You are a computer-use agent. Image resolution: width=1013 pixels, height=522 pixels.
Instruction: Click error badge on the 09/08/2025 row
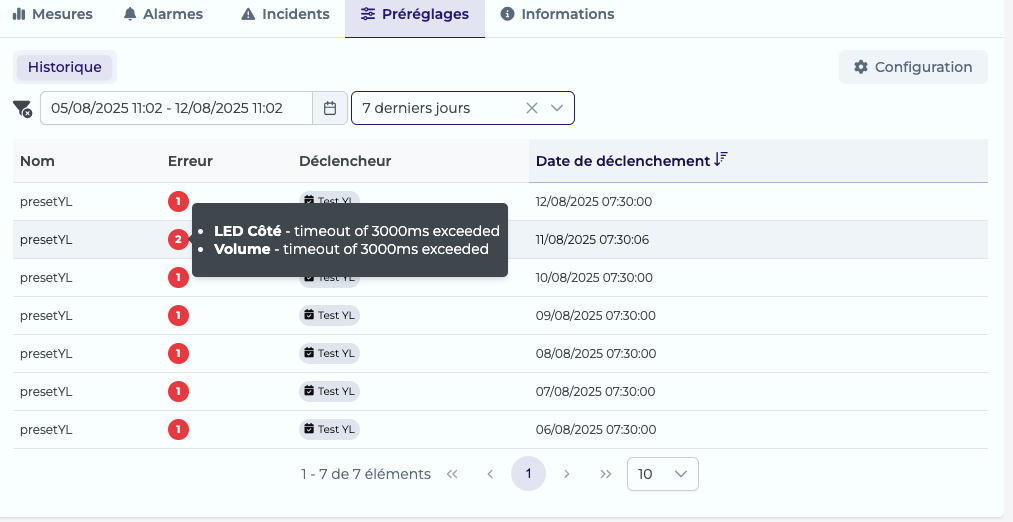[x=178, y=316]
